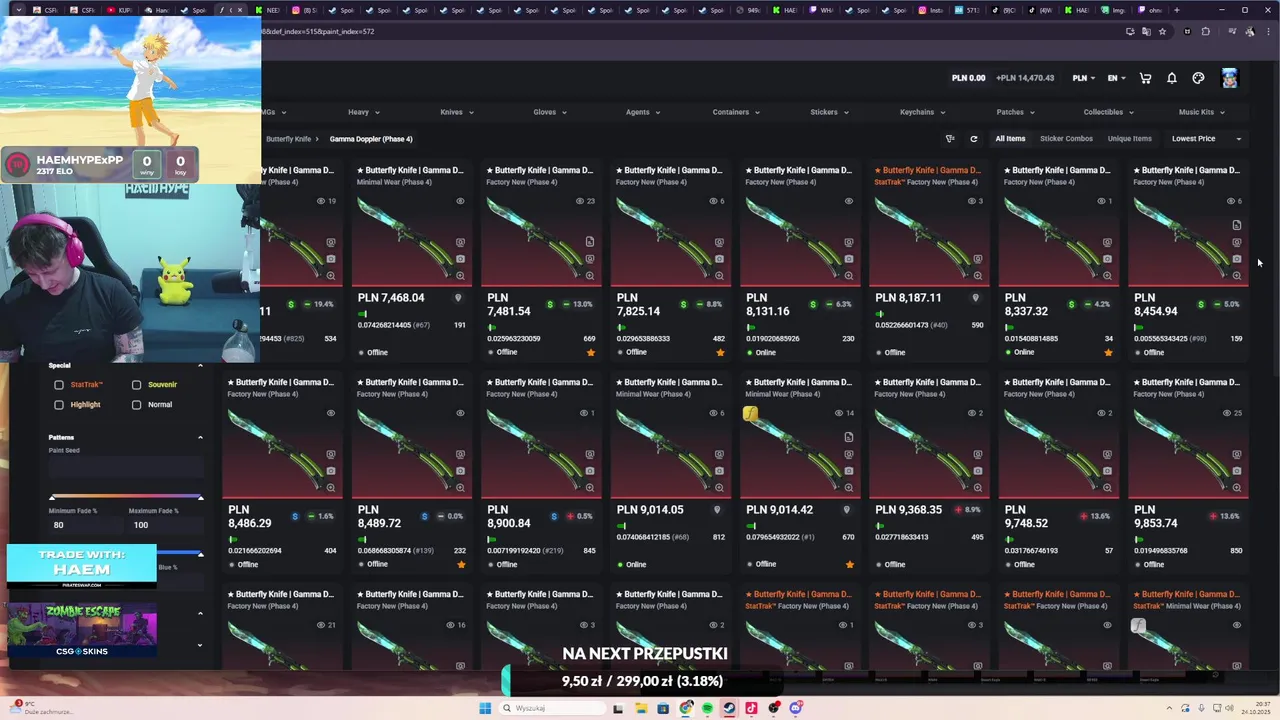Click the orange star on PLN 7,825.14 card
1280x720 pixels.
coord(719,352)
